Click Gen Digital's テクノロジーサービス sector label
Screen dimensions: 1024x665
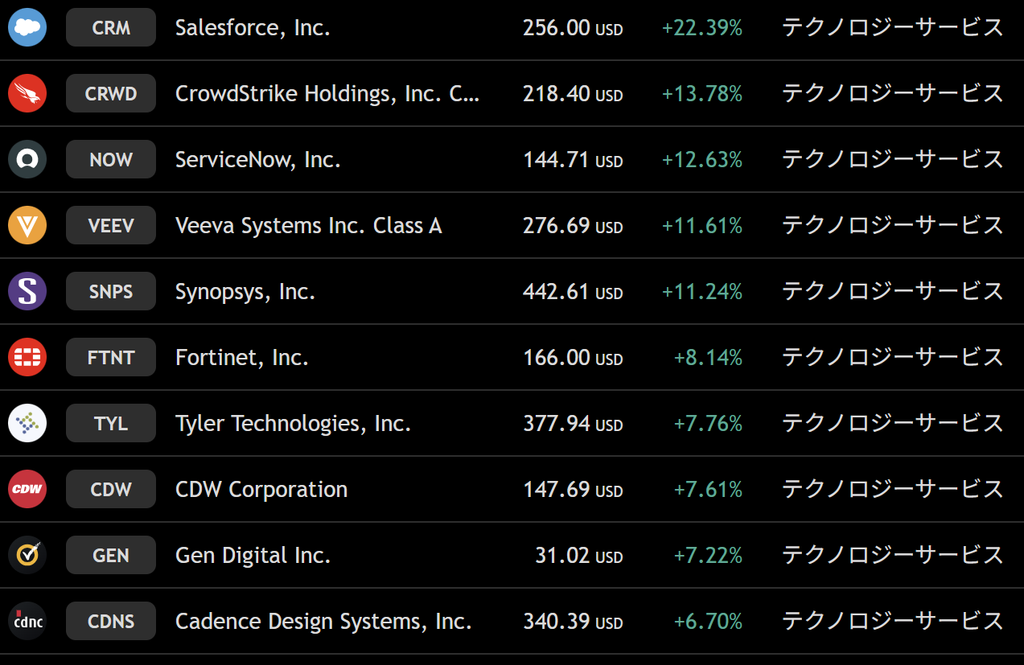pos(892,555)
